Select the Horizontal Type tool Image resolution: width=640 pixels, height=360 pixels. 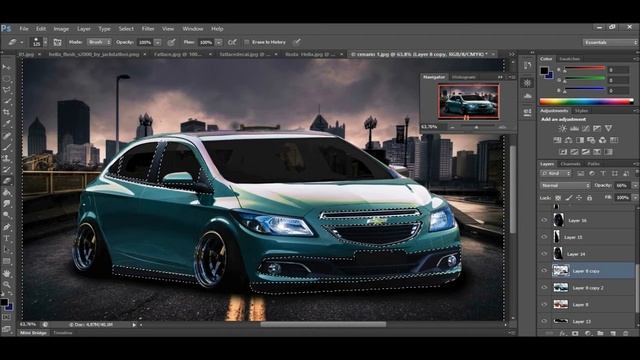(x=7, y=238)
